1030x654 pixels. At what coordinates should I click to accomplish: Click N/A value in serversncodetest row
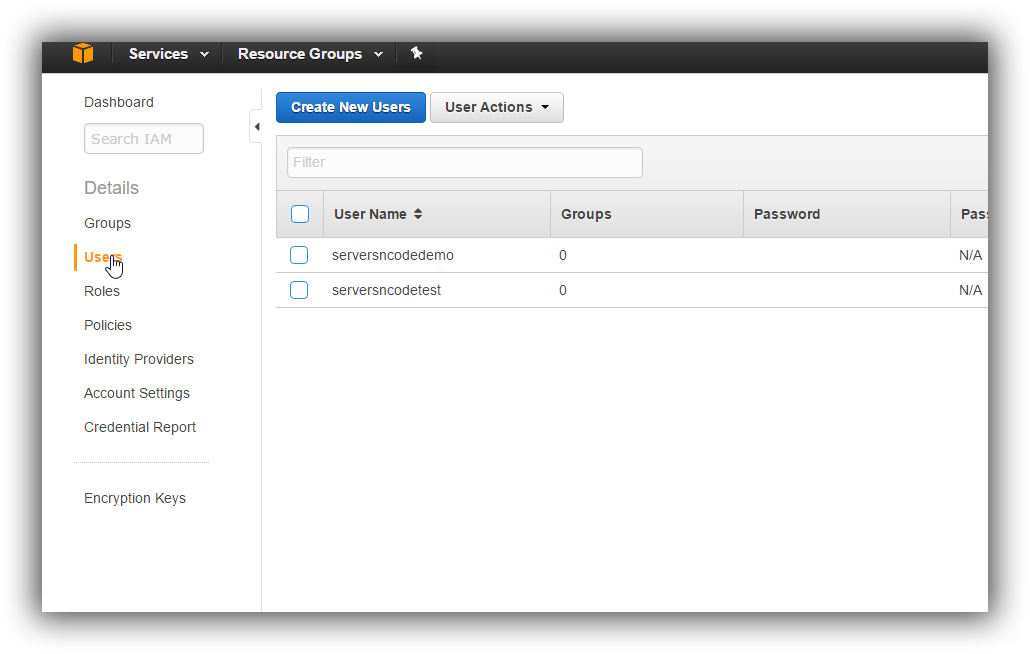click(x=970, y=290)
